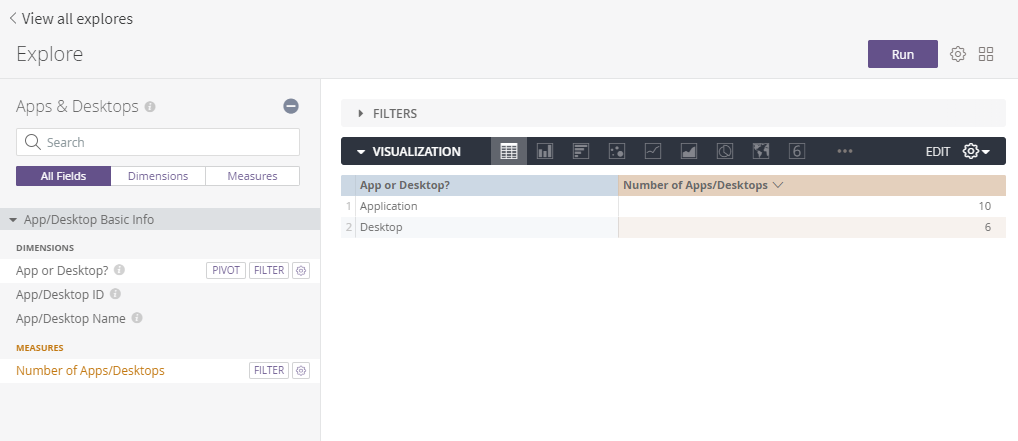1018x441 pixels.
Task: Select the single value visualization
Action: [x=797, y=152]
